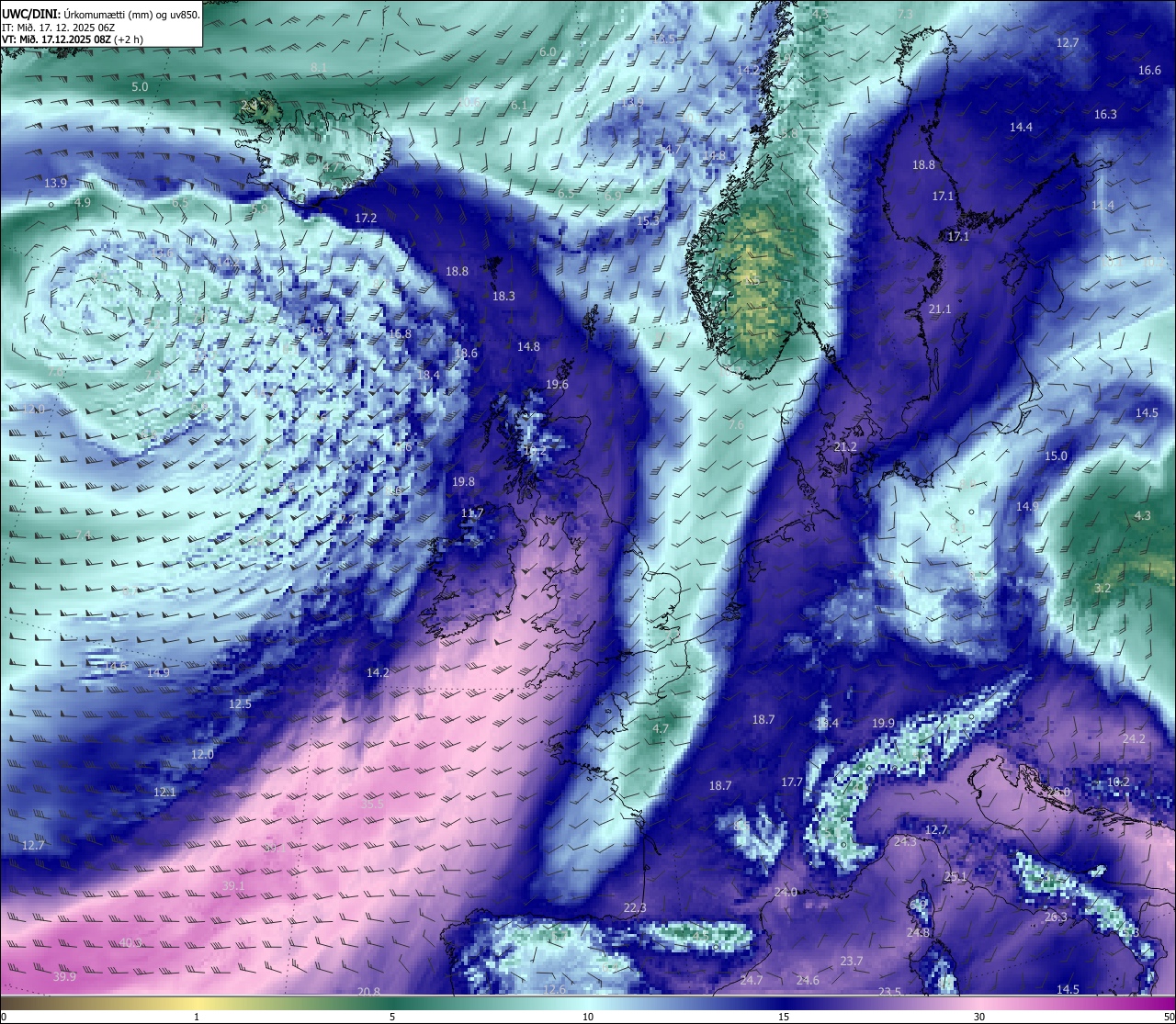Click the 6.1 value label
The height and width of the screenshot is (1024, 1176).
coord(519,106)
